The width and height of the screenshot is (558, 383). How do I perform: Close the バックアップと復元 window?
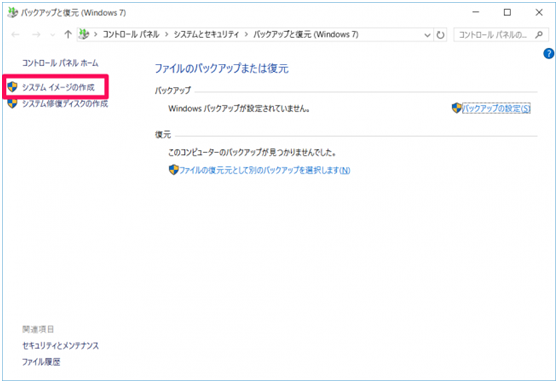coord(539,12)
